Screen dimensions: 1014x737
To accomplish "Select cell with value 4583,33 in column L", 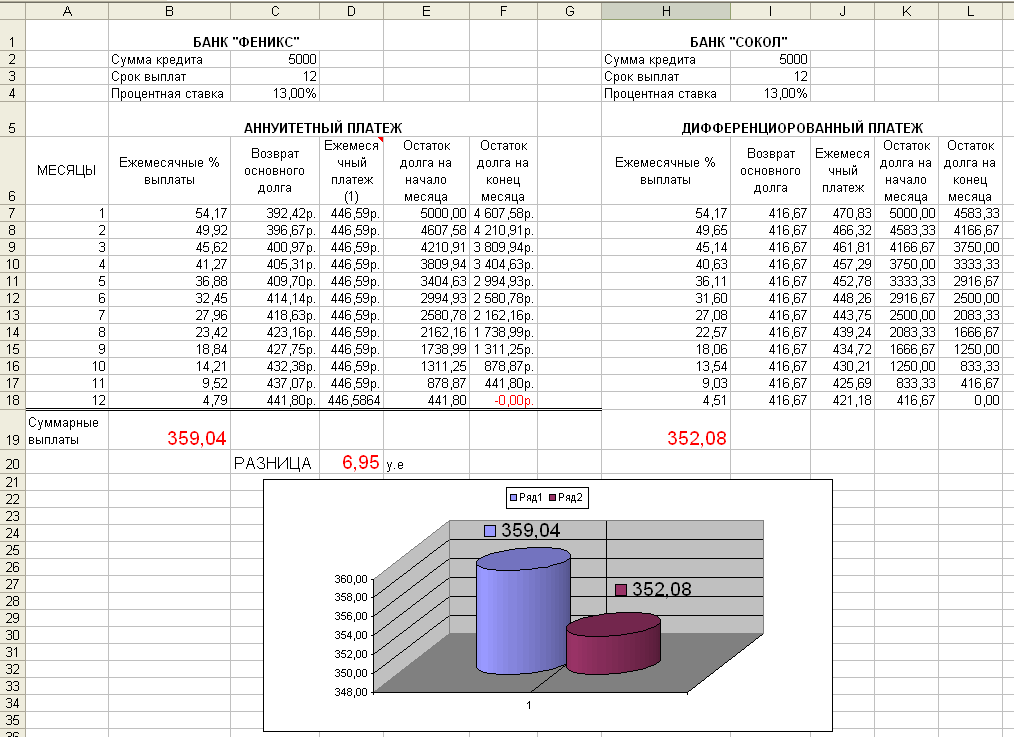I will 970,213.
